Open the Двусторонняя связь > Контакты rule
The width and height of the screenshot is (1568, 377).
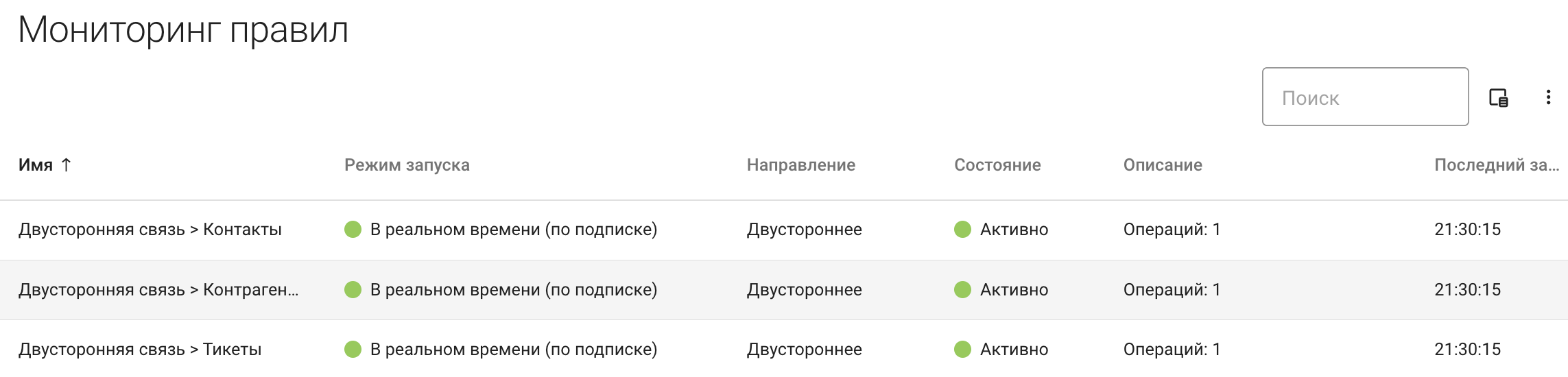(150, 230)
